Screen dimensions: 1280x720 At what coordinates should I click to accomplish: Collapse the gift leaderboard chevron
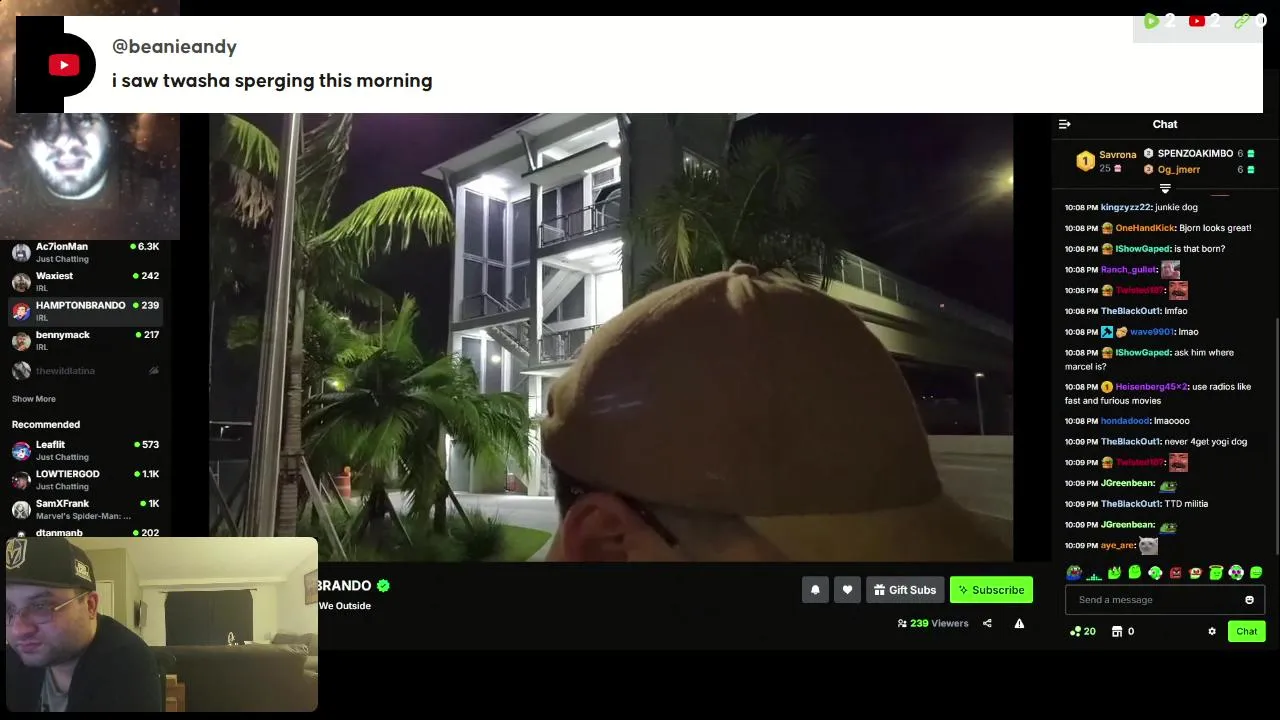[1165, 188]
